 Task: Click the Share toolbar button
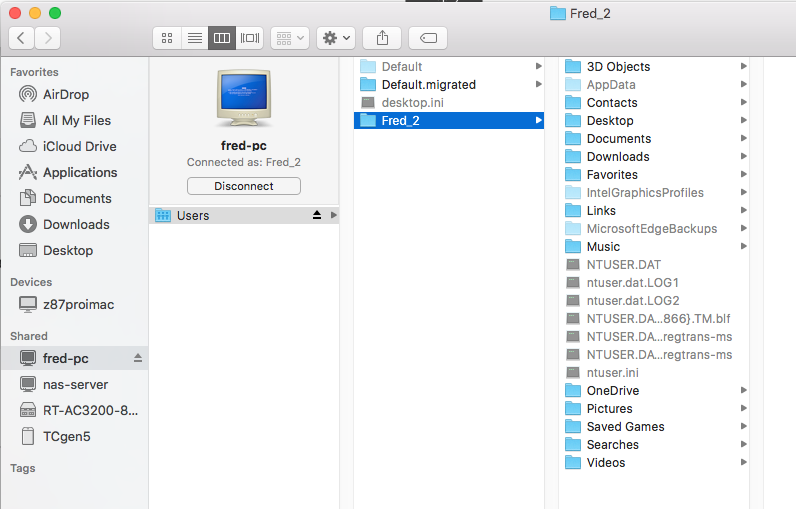(x=382, y=38)
